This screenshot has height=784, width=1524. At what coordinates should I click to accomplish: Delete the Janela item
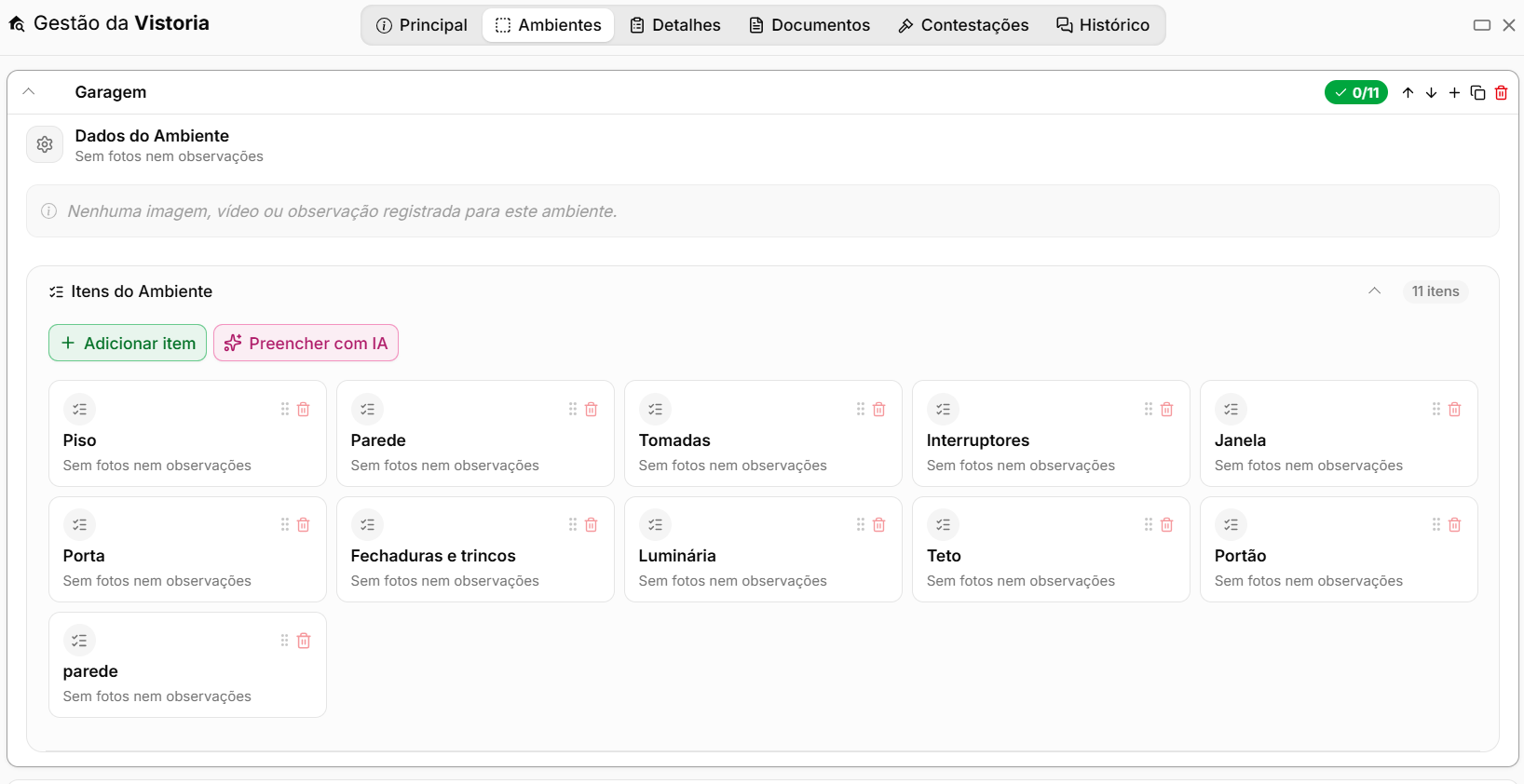[x=1455, y=409]
